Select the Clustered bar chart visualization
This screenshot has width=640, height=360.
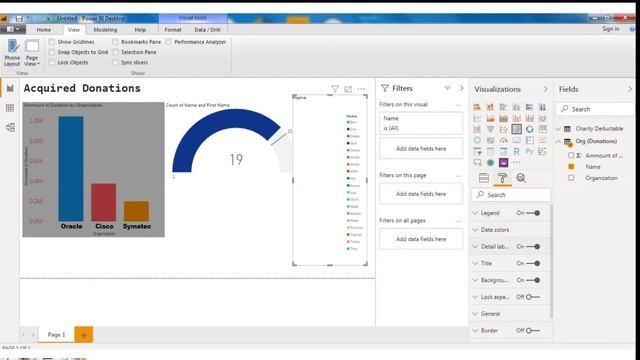click(503, 107)
